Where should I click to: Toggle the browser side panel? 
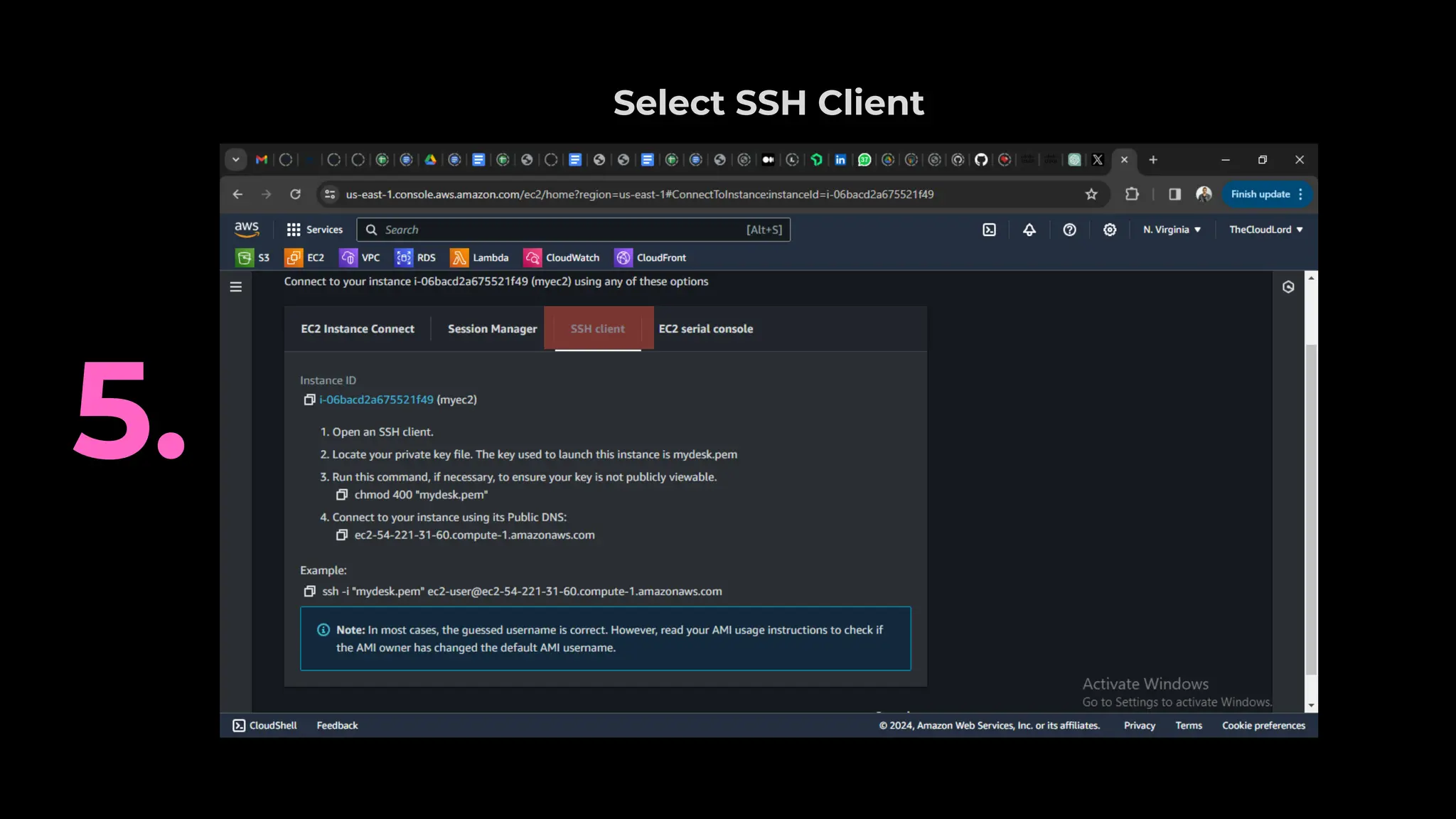tap(1174, 194)
